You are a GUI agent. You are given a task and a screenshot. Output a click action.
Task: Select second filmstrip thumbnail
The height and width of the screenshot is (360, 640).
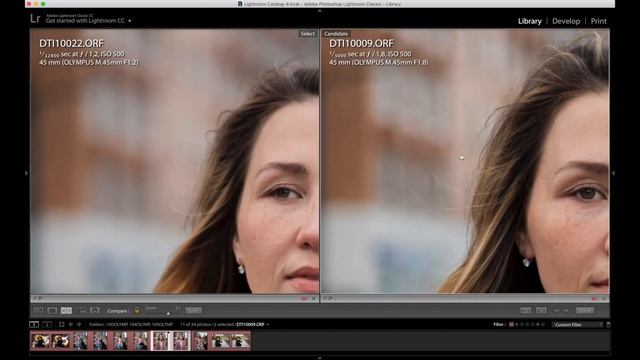(61, 341)
